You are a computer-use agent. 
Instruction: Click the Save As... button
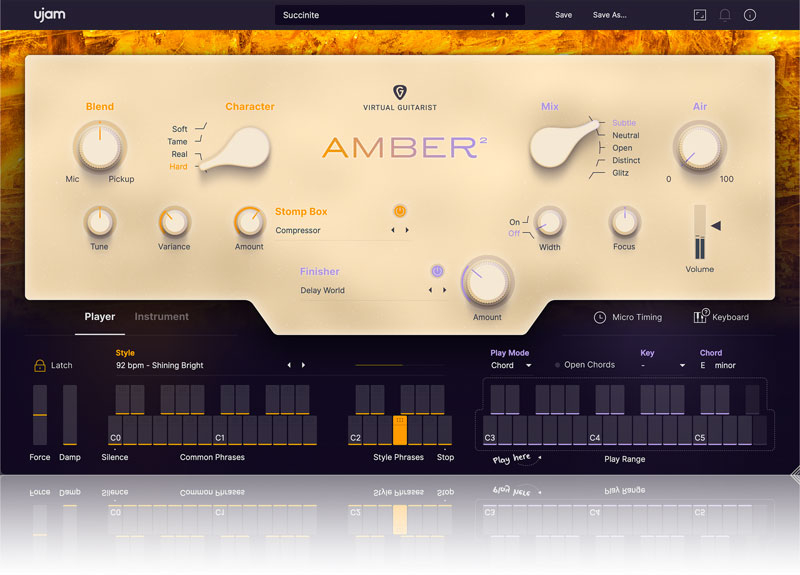point(609,15)
